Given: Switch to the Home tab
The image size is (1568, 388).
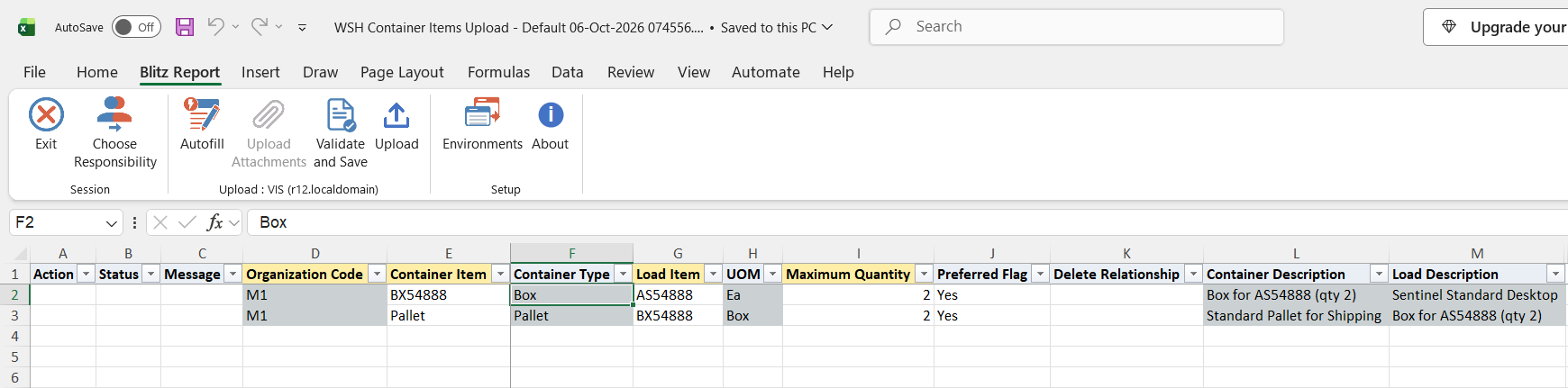Looking at the screenshot, I should (97, 72).
